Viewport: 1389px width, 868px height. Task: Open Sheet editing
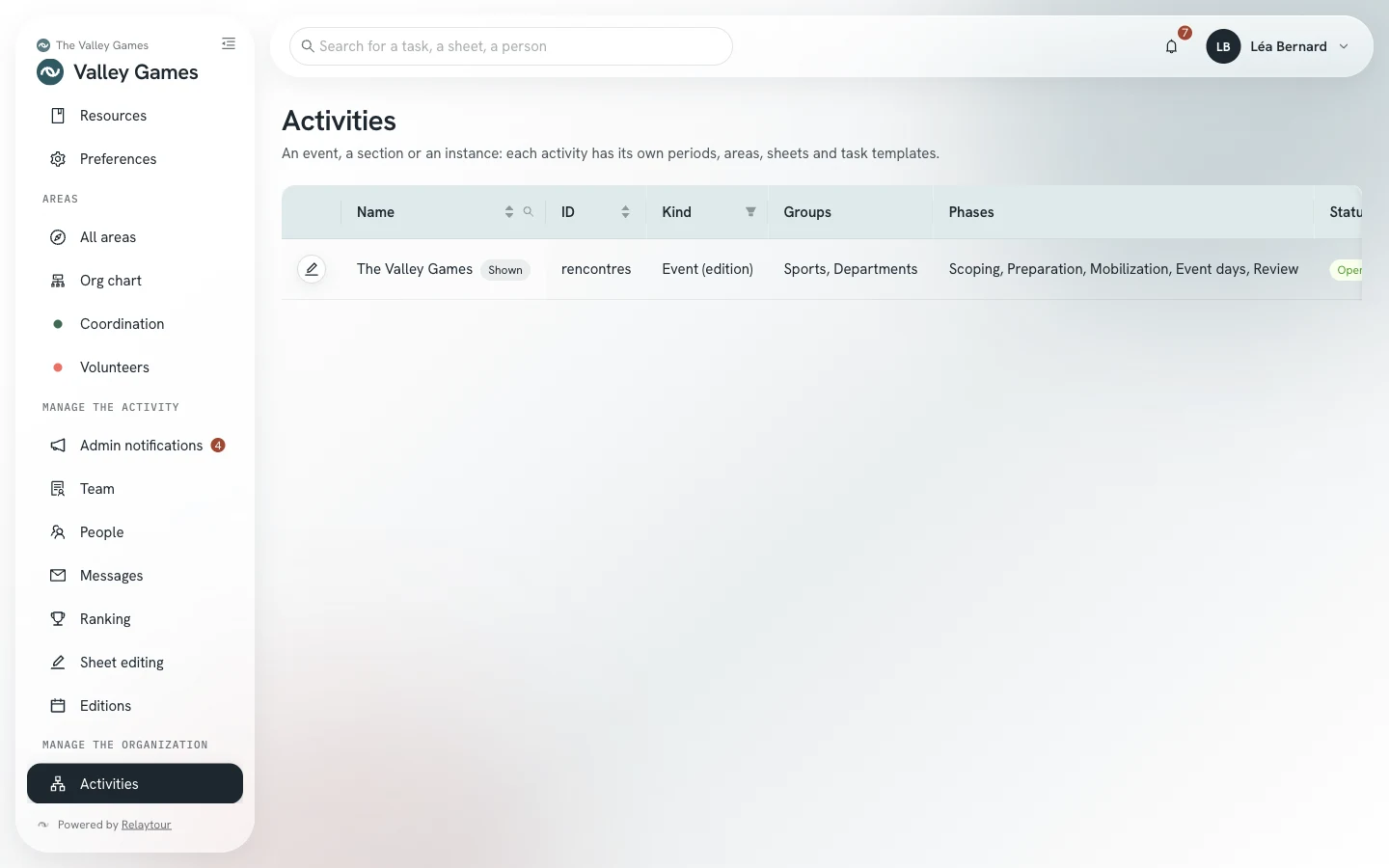(135, 663)
